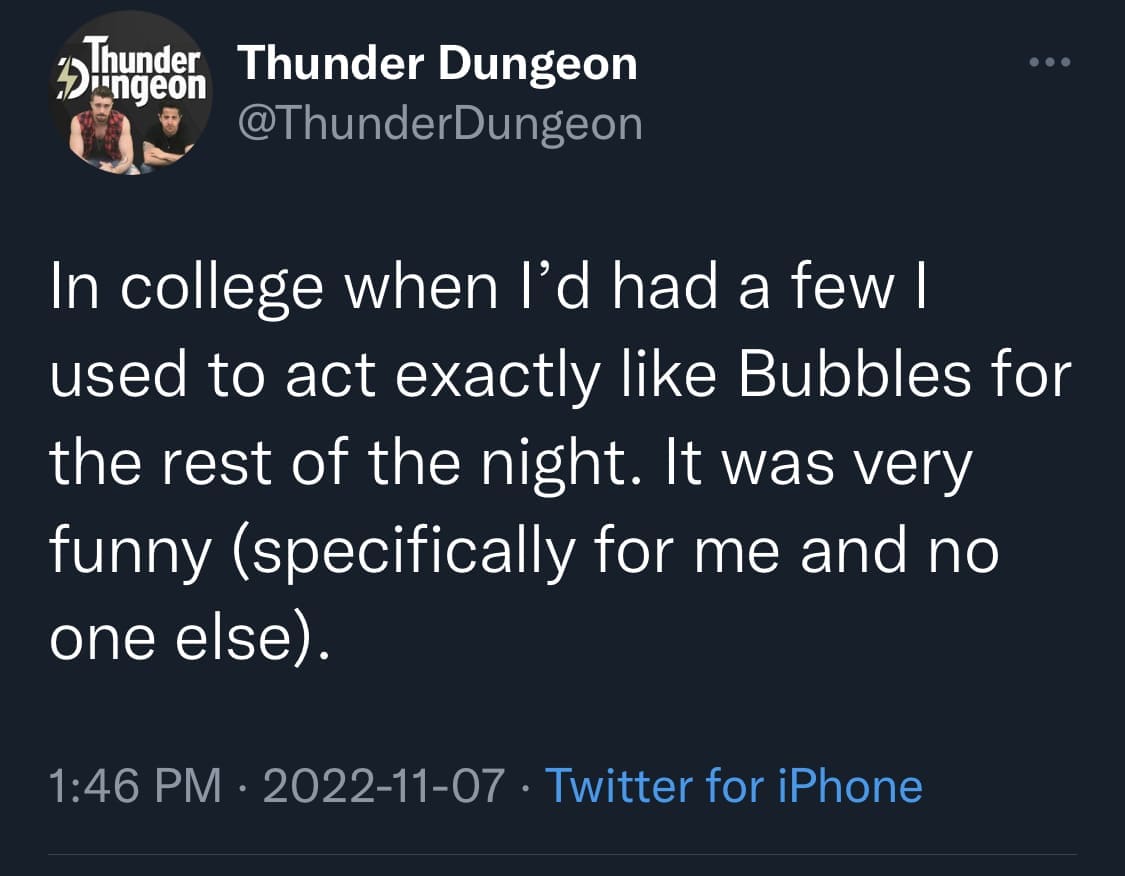Click the man in black shirt in avatar
Screen dimensions: 1125x876
166,132
